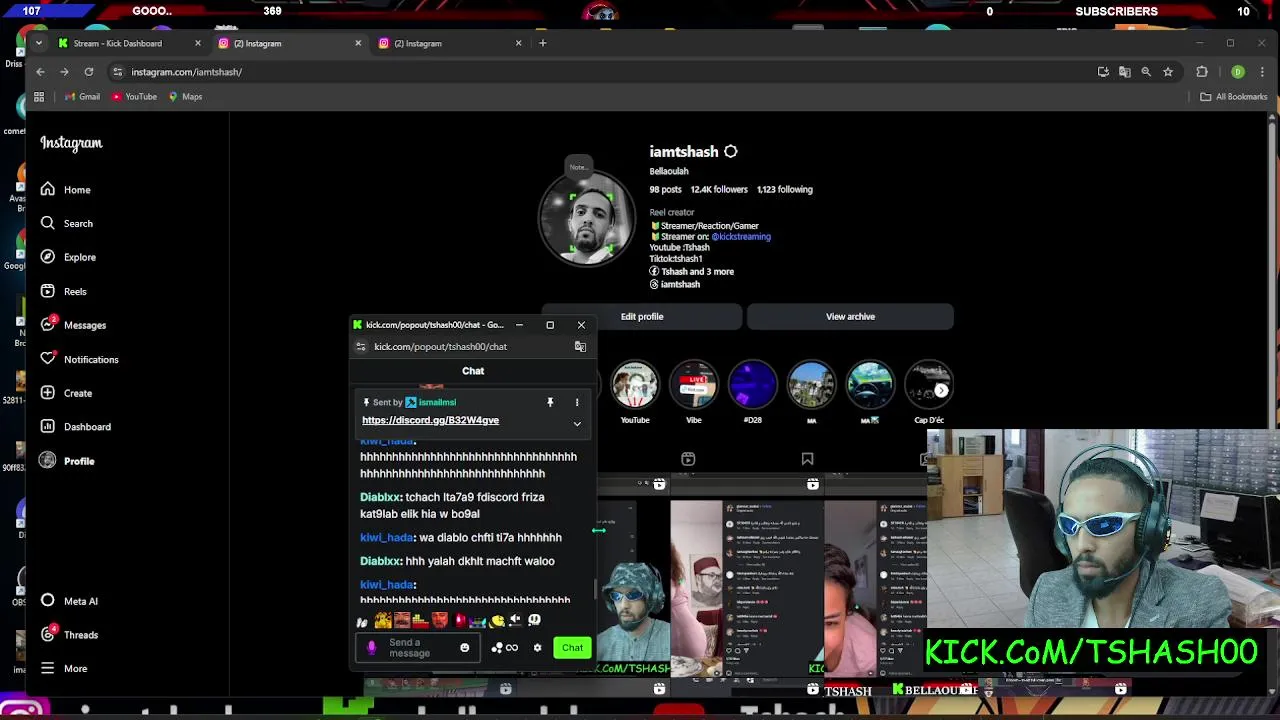The width and height of the screenshot is (1280, 720).
Task: Open the All Bookmarks folder
Action: click(x=1233, y=97)
